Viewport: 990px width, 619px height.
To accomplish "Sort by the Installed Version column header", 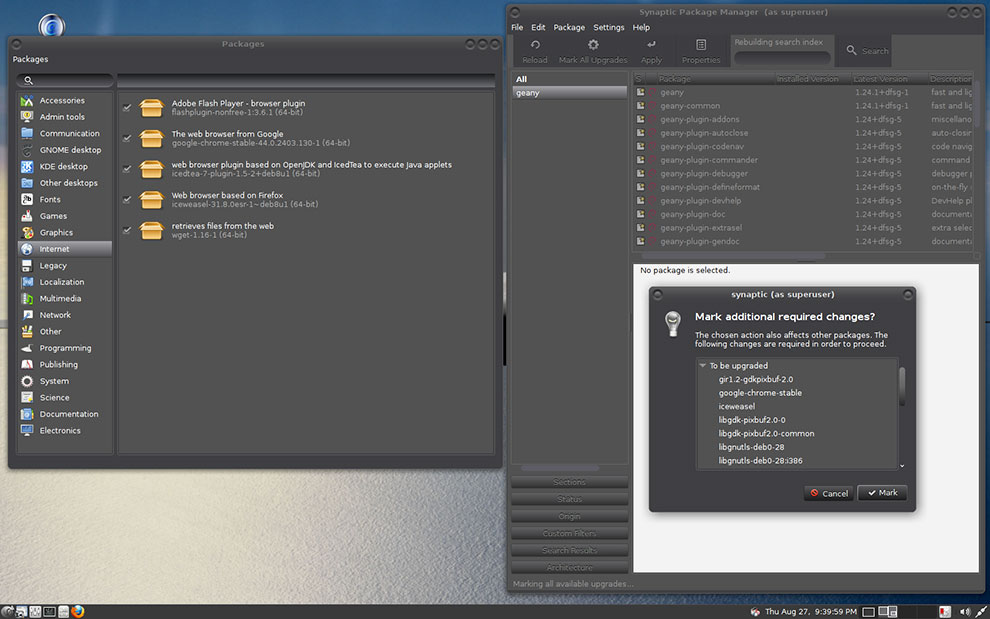I will click(x=813, y=79).
